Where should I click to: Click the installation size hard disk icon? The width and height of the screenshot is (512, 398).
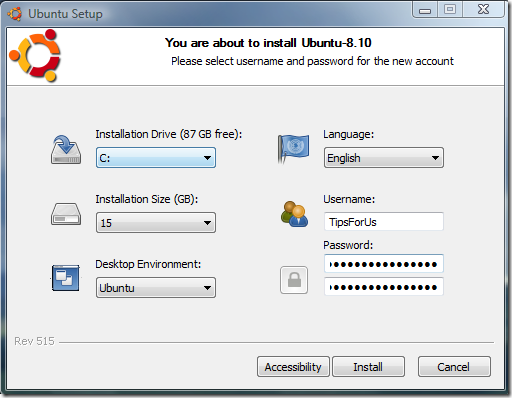66,214
